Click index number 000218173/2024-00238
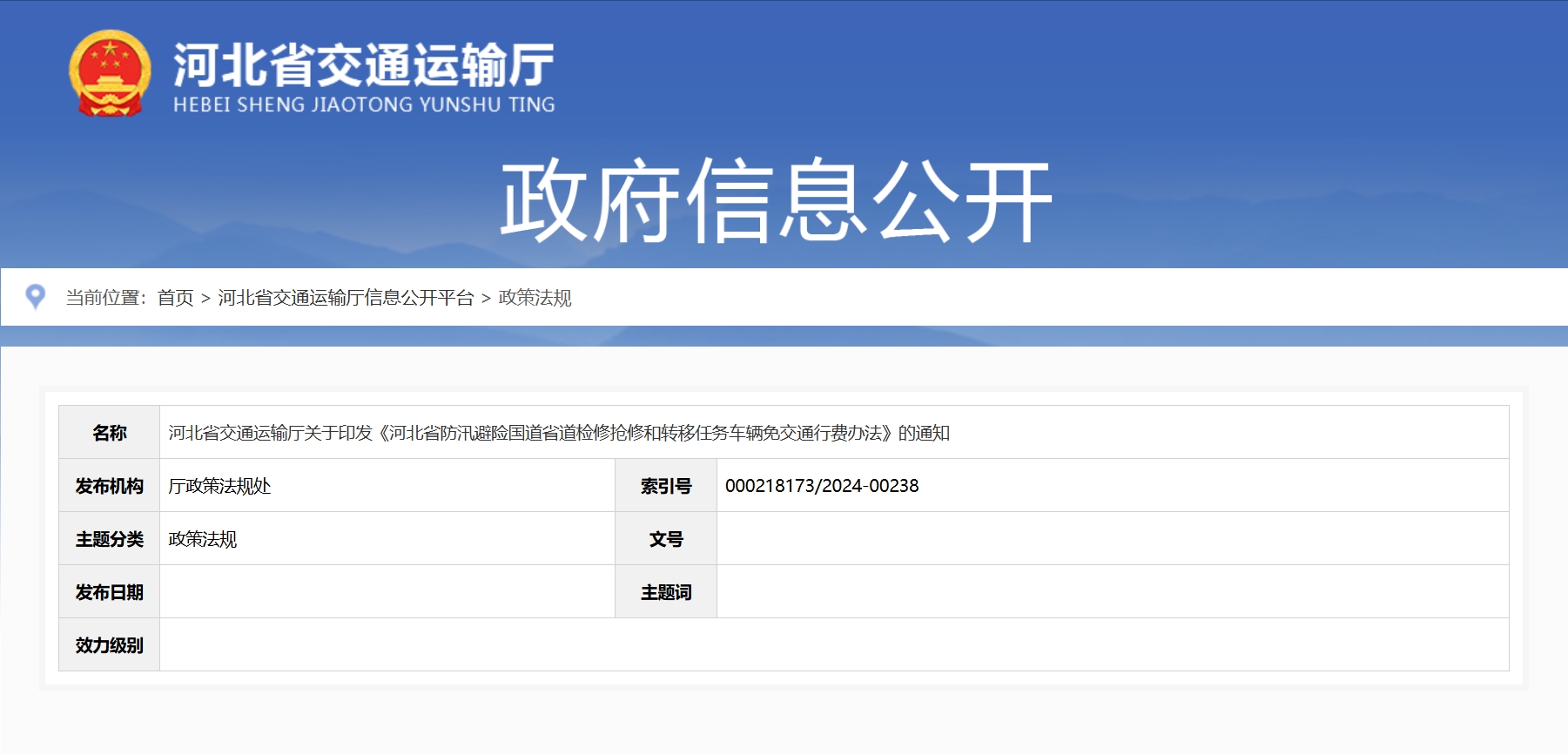 pyautogui.click(x=822, y=486)
